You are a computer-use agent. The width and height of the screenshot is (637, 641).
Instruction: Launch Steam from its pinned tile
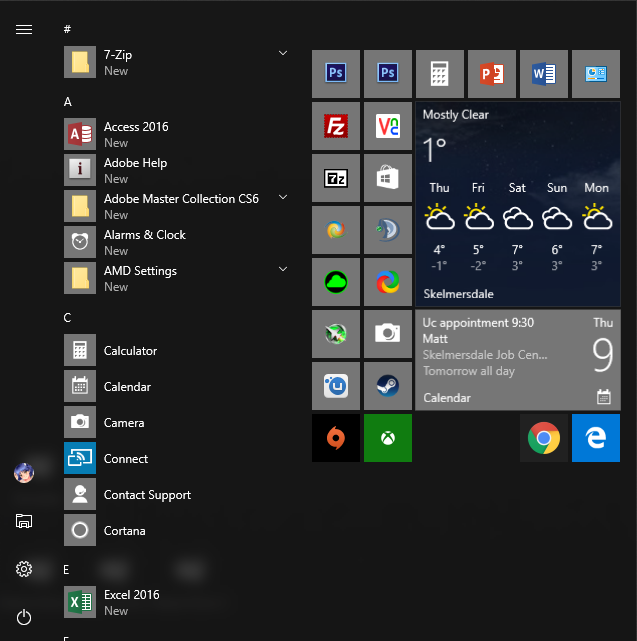pos(388,385)
